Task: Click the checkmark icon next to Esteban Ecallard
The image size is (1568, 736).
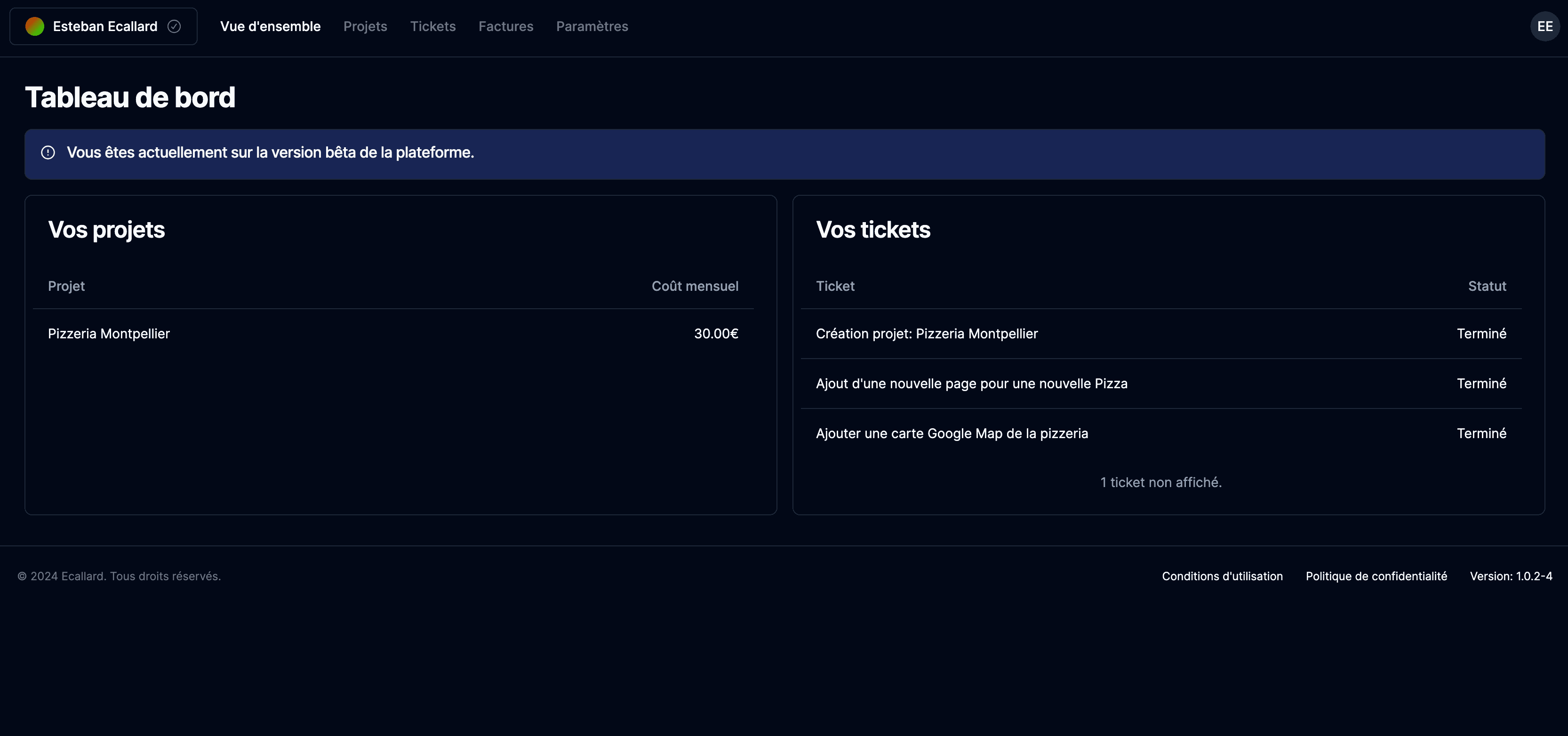Action: [175, 26]
